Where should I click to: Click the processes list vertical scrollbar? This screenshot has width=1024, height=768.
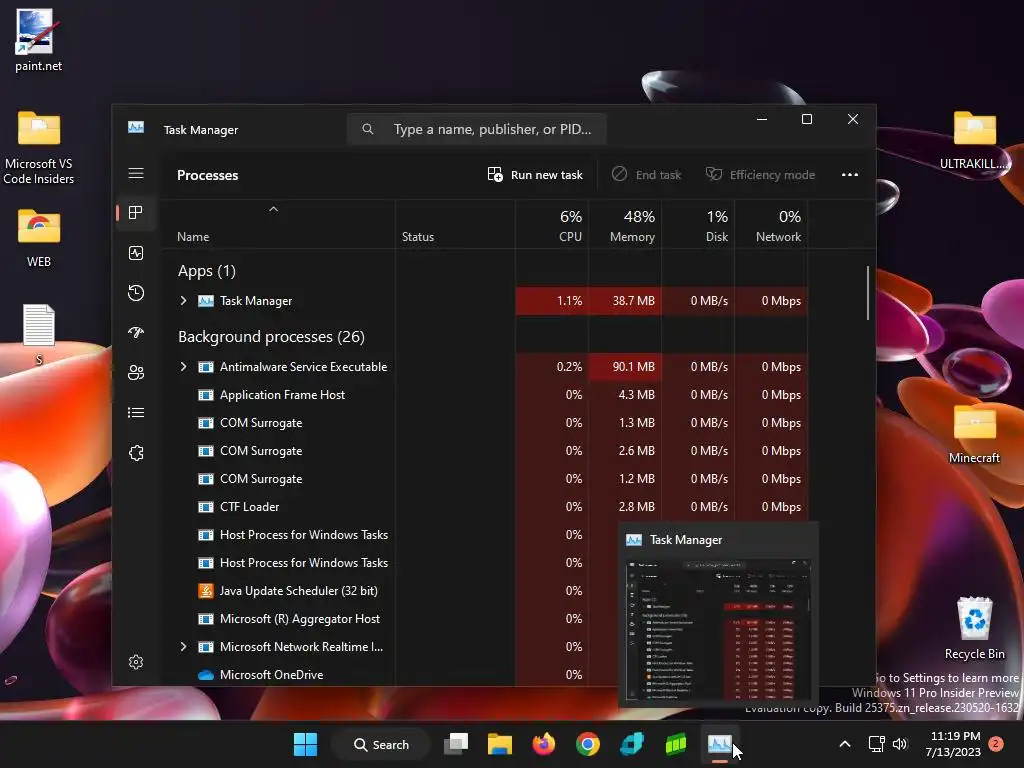coord(868,293)
